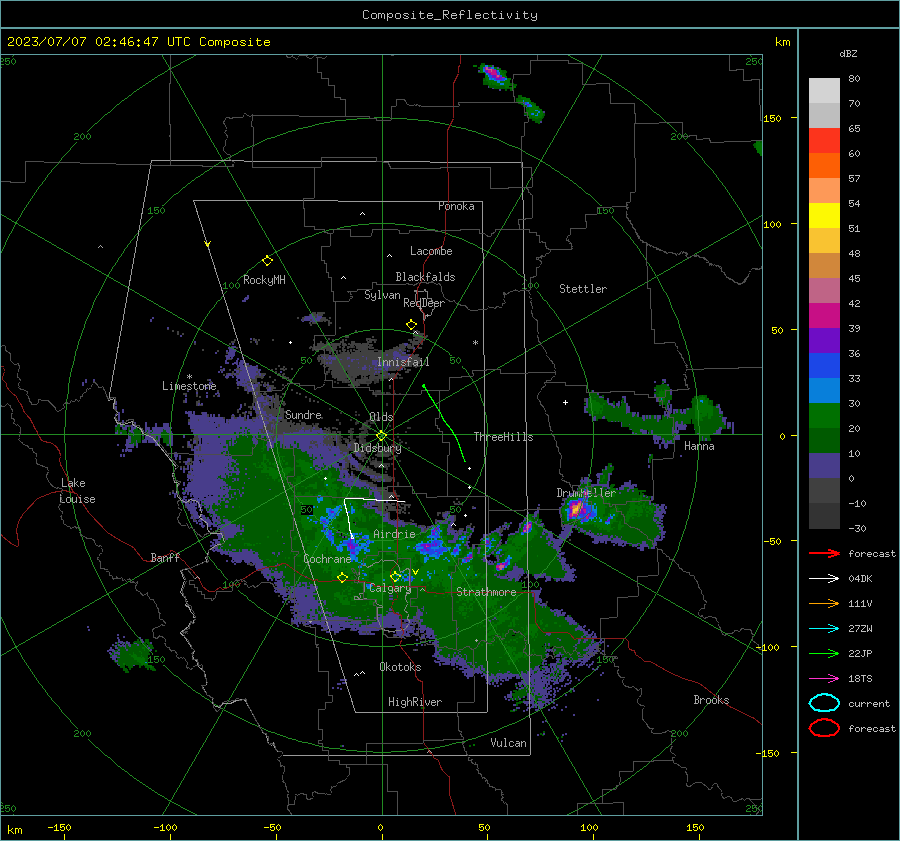Click the Hanna city label
Screen dimensions: 900x841
[699, 446]
